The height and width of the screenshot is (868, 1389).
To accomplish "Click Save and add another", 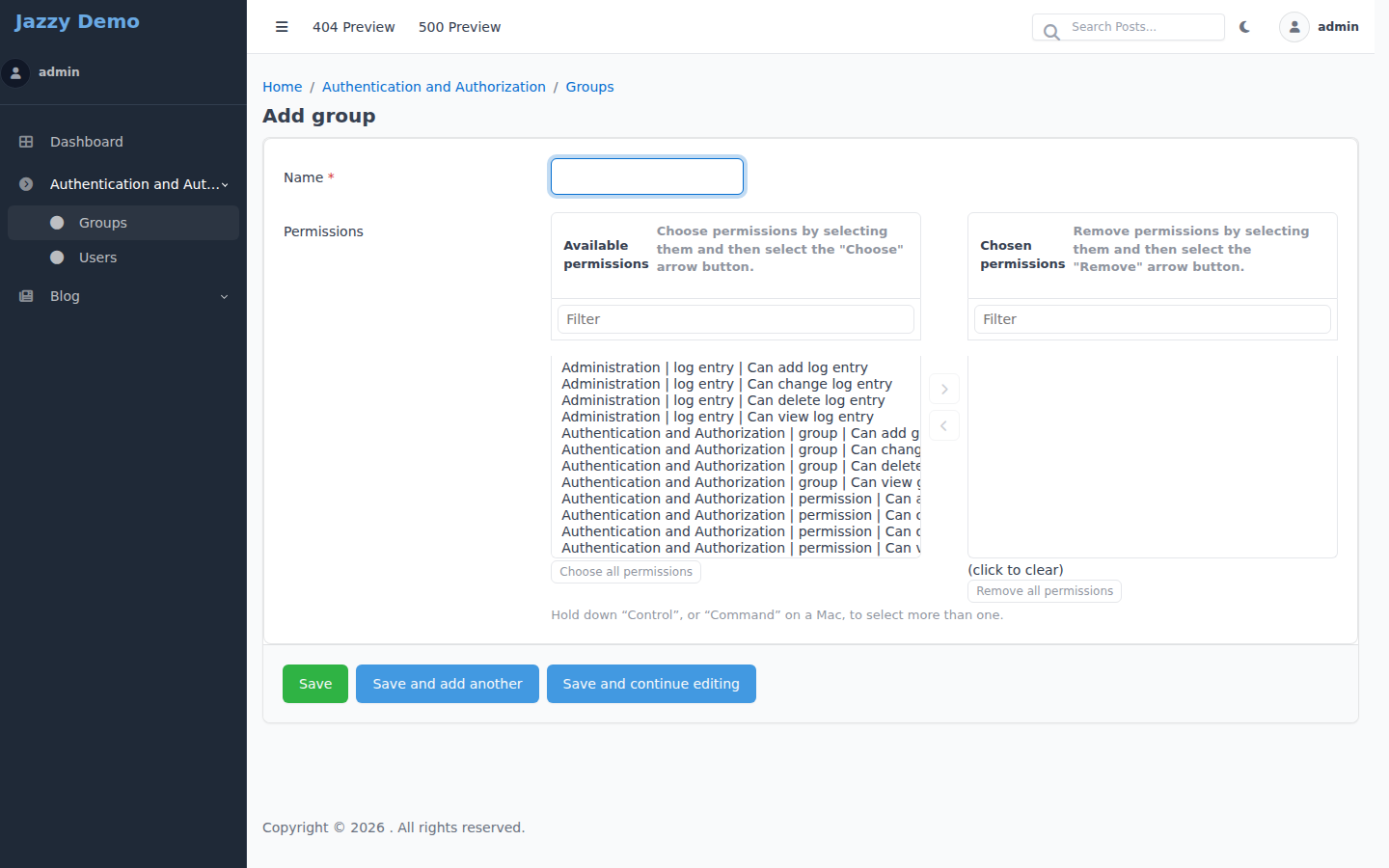I will 448,684.
